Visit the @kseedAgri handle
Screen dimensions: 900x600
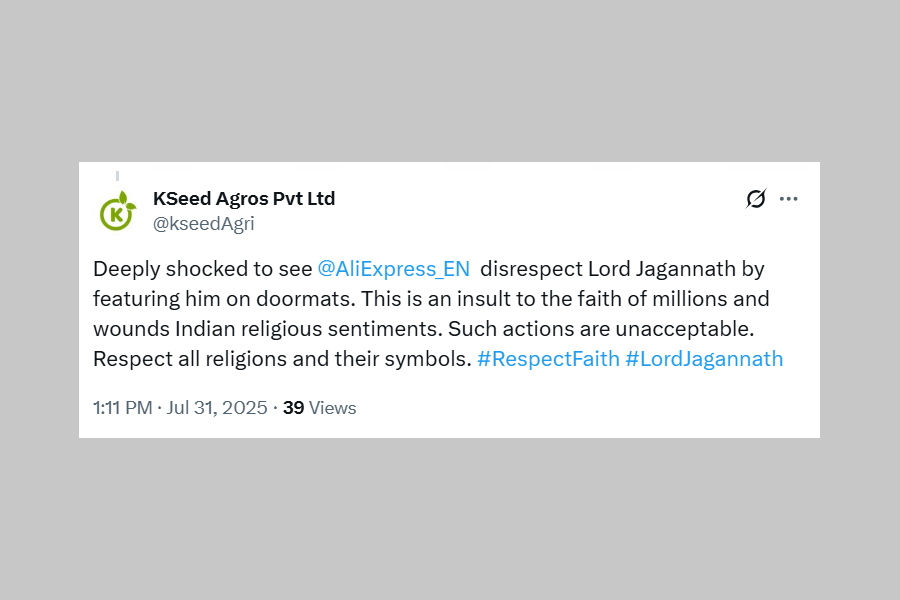(x=204, y=224)
